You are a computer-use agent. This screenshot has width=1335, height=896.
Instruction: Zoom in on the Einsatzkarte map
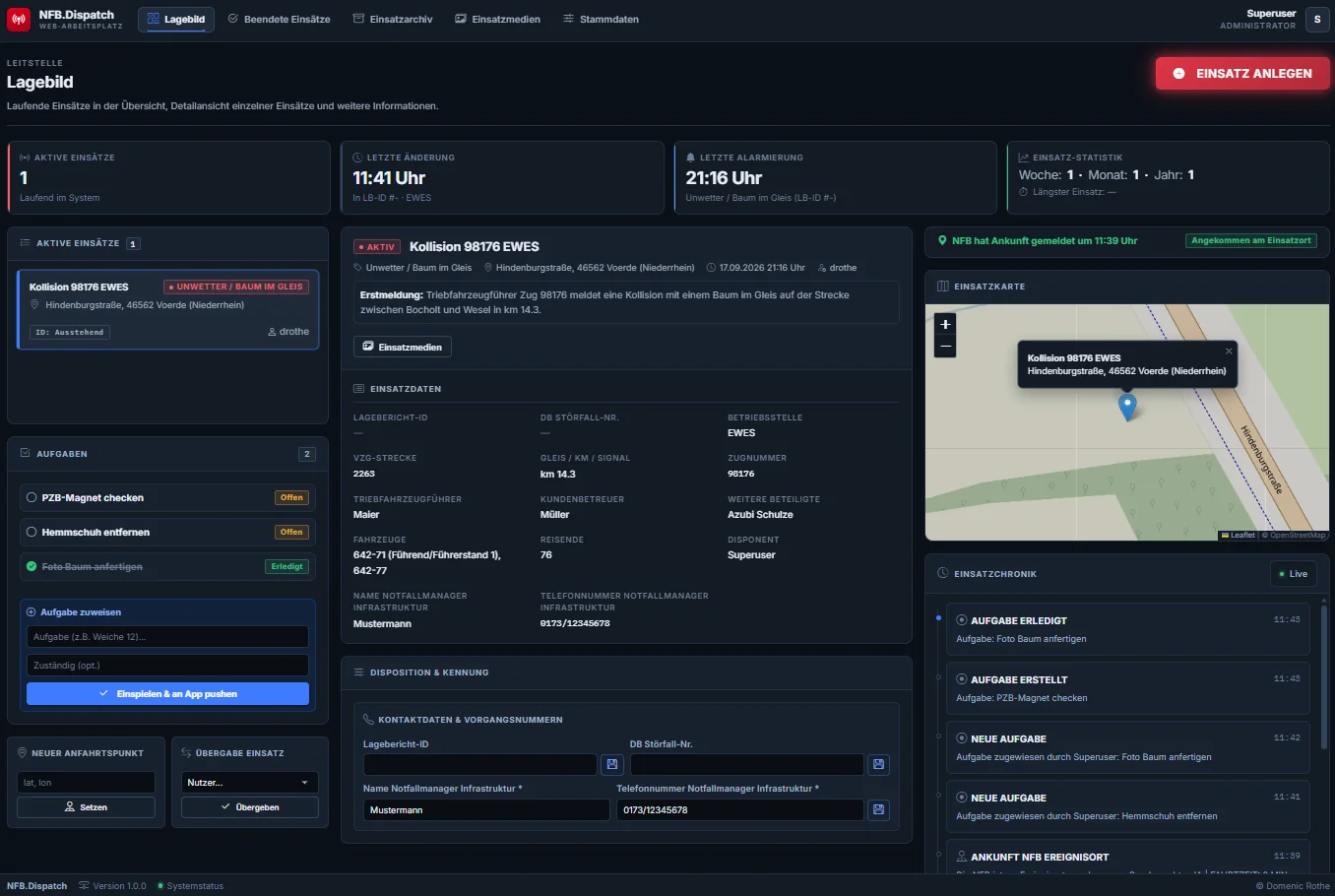pos(945,324)
